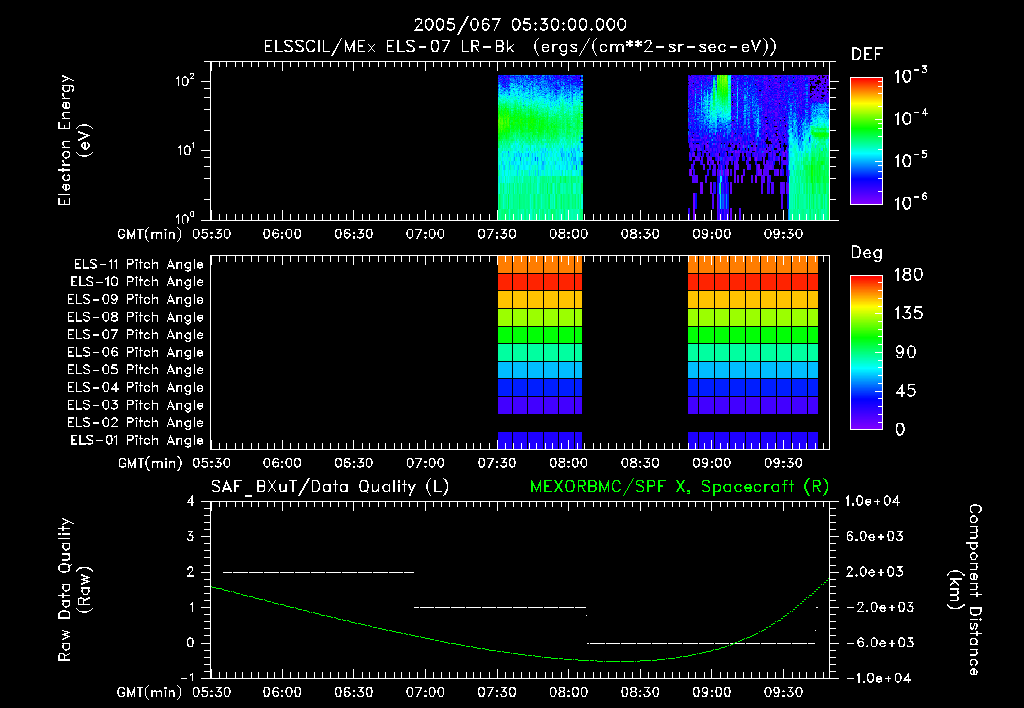Image resolution: width=1024 pixels, height=708 pixels.
Task: Click the plot timestamp 2005/067 05:30:00.000
Action: 520,25
